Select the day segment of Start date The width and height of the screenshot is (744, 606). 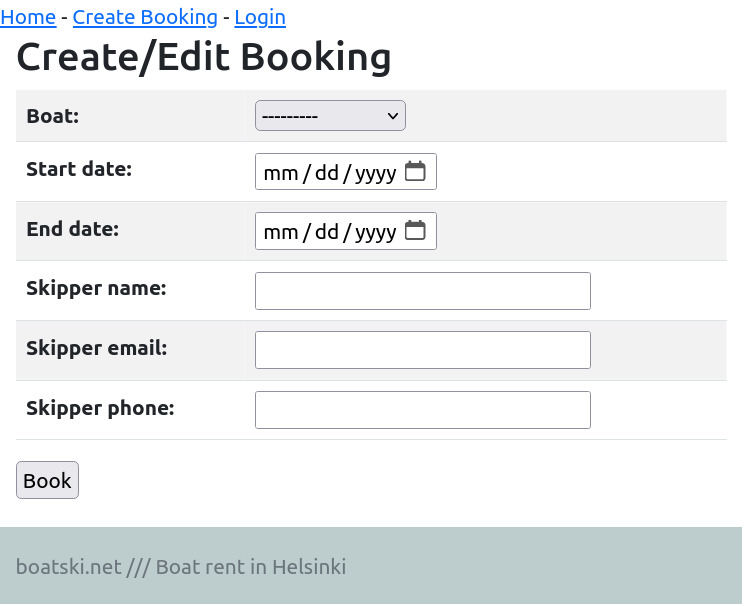point(327,173)
